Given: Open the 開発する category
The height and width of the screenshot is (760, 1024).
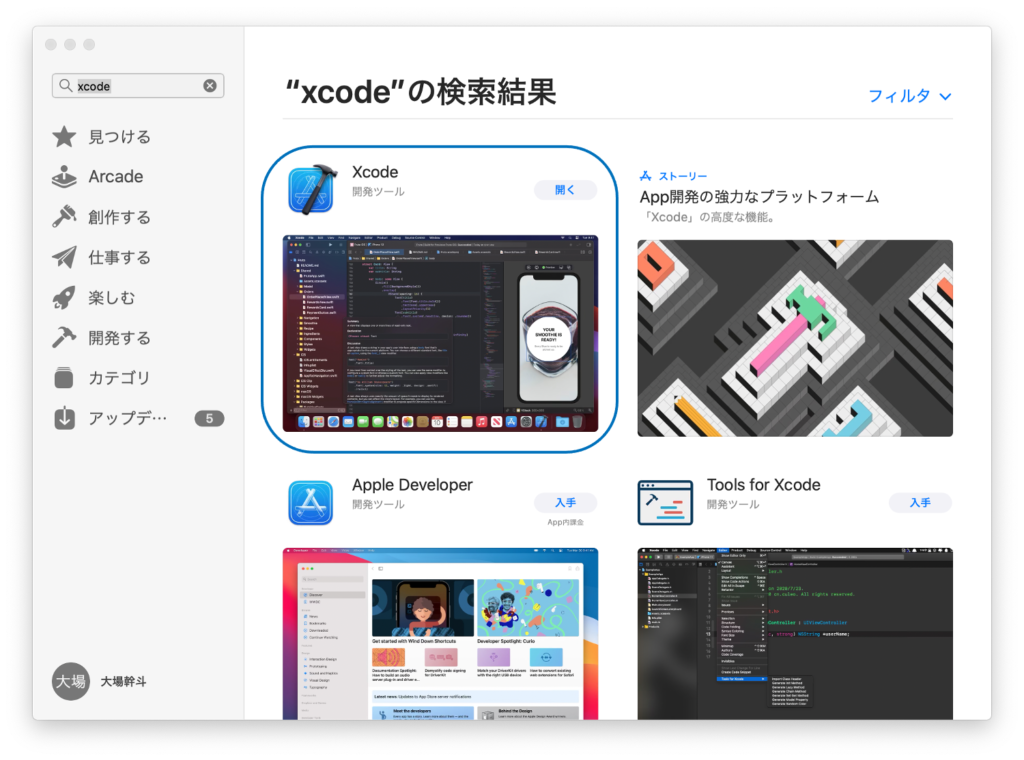Looking at the screenshot, I should [x=110, y=337].
